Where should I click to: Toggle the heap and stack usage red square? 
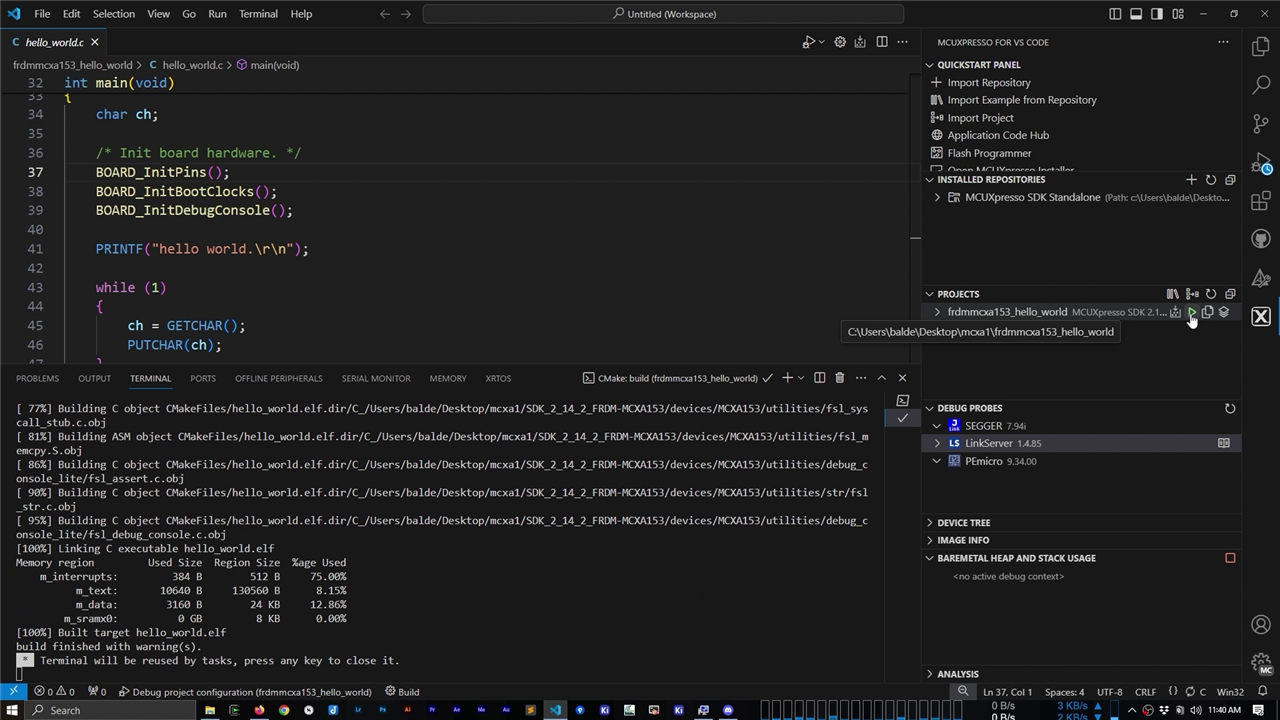pyautogui.click(x=1230, y=558)
